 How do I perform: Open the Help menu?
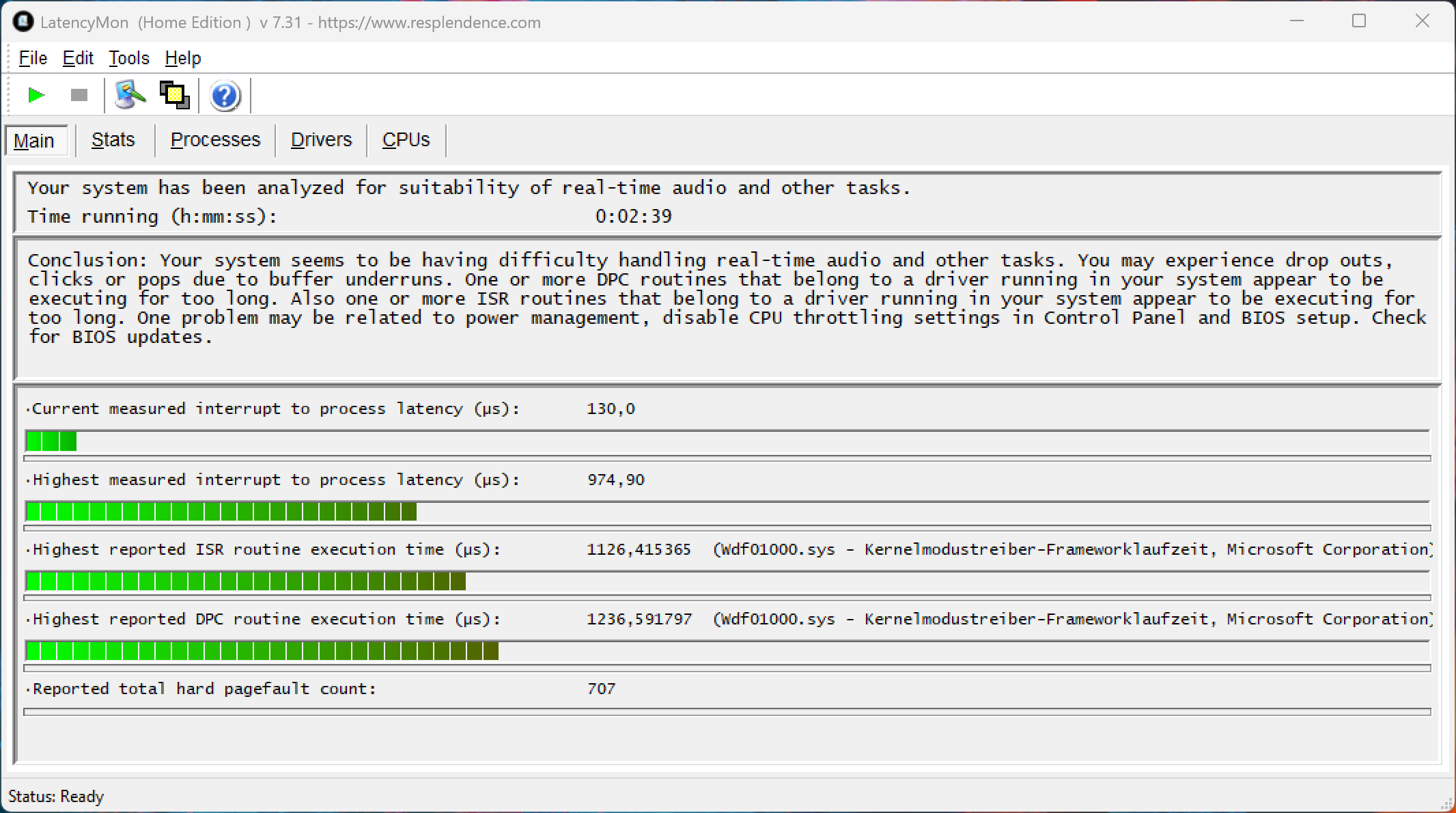tap(182, 58)
